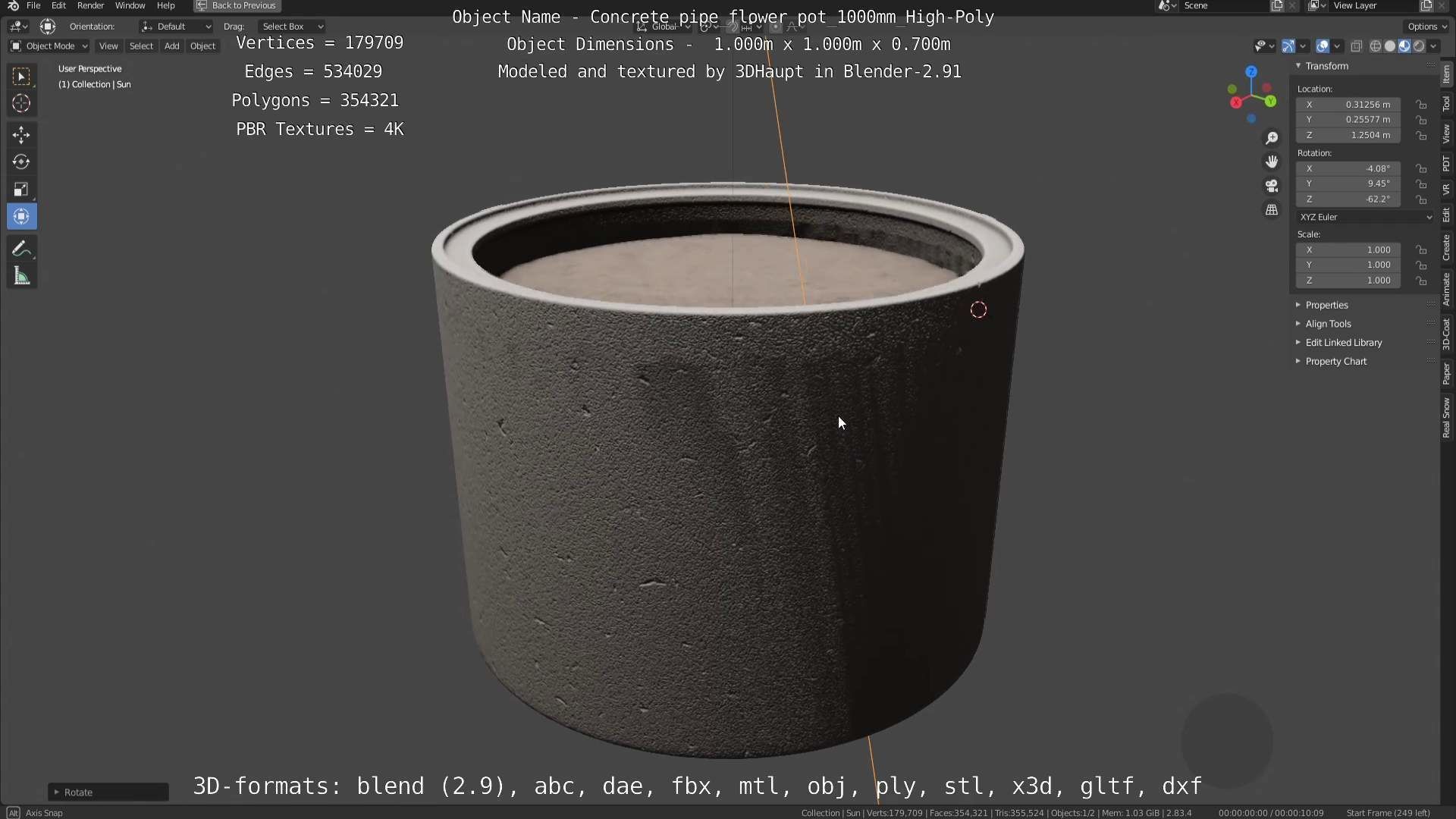Screen dimensions: 1456x819
Task: Open the Edit menu
Action: click(x=58, y=5)
